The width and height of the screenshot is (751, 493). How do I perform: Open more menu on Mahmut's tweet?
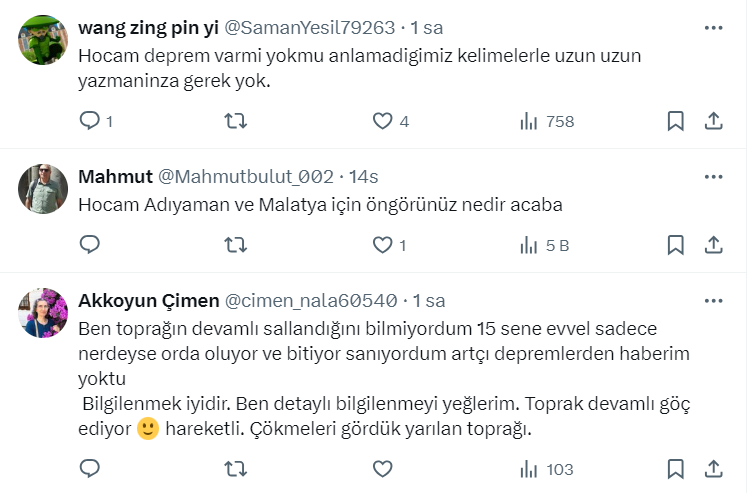click(x=713, y=176)
